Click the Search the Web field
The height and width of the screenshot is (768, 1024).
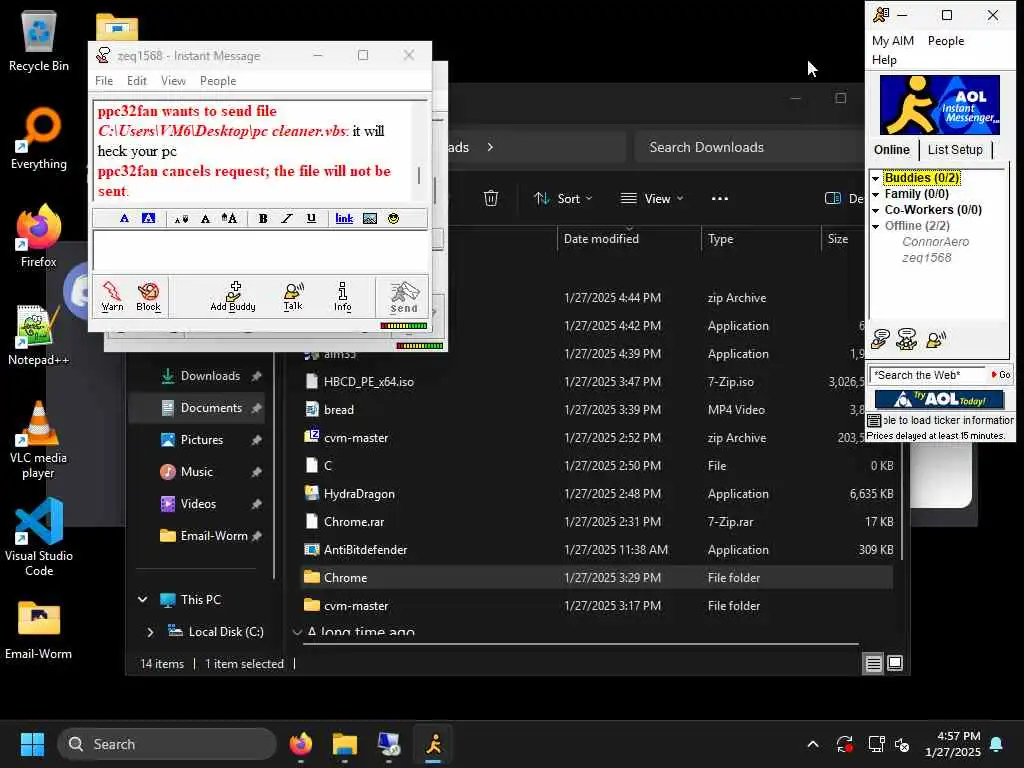(x=927, y=375)
